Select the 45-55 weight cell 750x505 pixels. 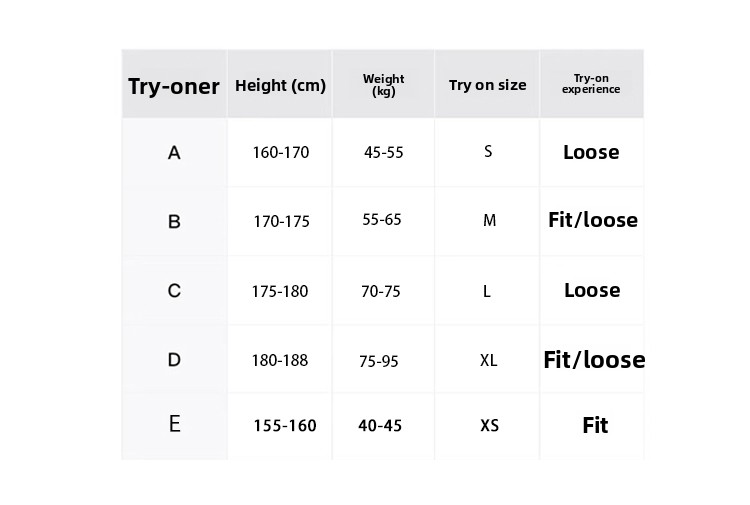click(384, 153)
